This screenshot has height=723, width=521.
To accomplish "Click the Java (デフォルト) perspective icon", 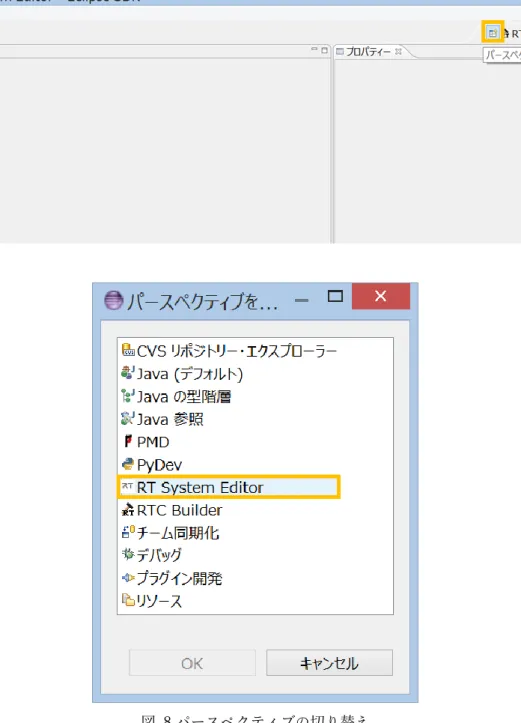I will [x=128, y=373].
